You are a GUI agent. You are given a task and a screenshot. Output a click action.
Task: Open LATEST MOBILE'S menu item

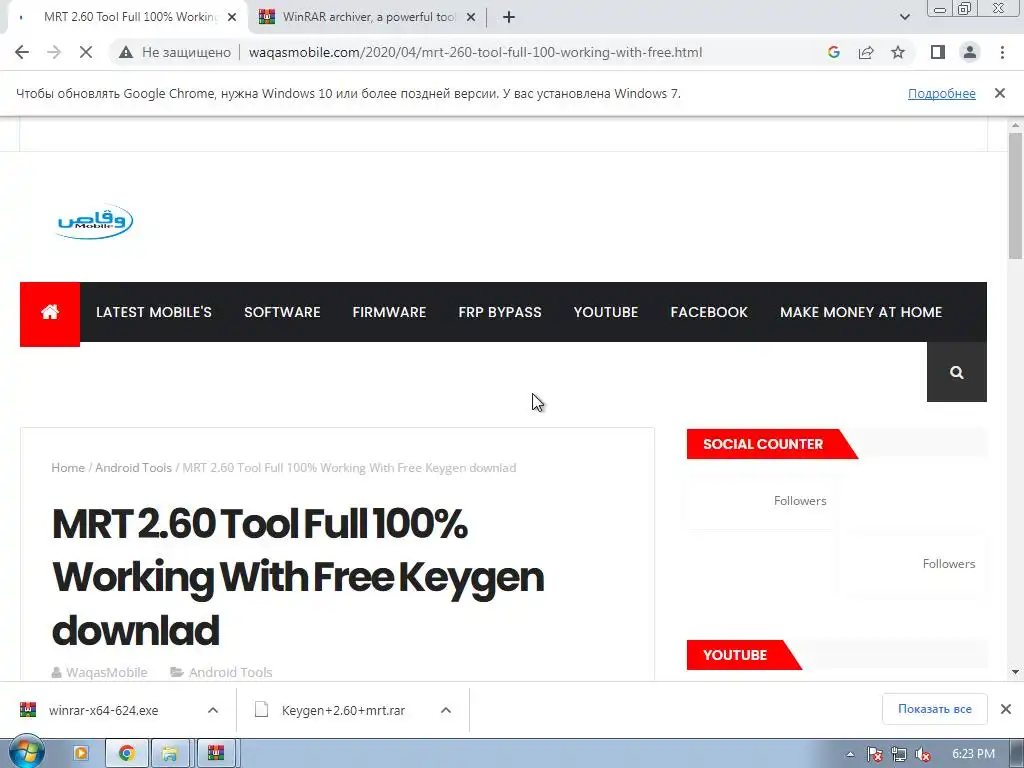pyautogui.click(x=153, y=312)
